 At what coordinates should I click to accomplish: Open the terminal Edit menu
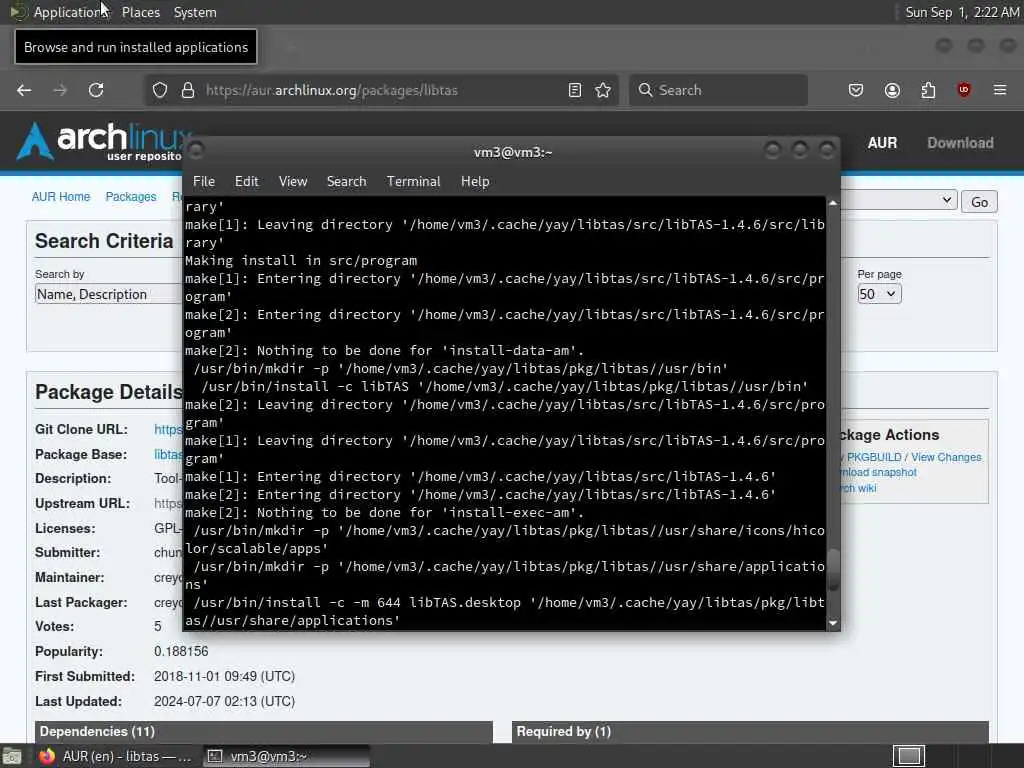coord(246,182)
